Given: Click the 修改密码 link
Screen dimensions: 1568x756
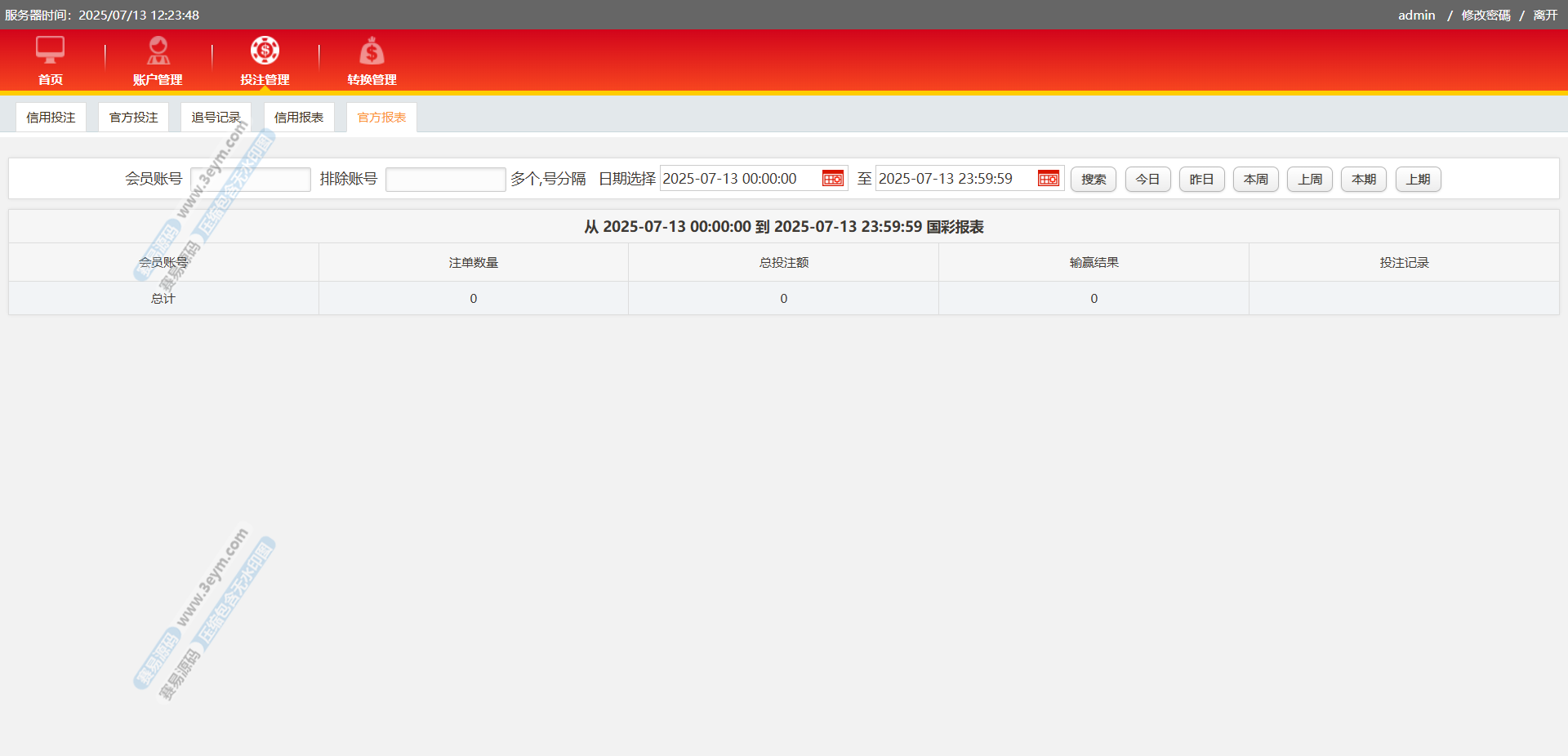Looking at the screenshot, I should coord(1486,16).
